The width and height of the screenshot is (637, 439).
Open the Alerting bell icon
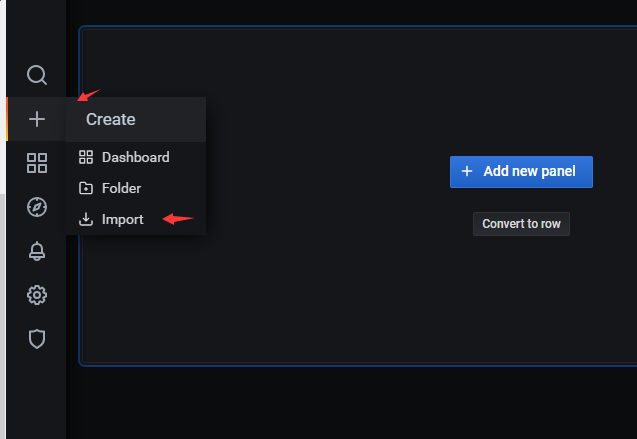37,251
